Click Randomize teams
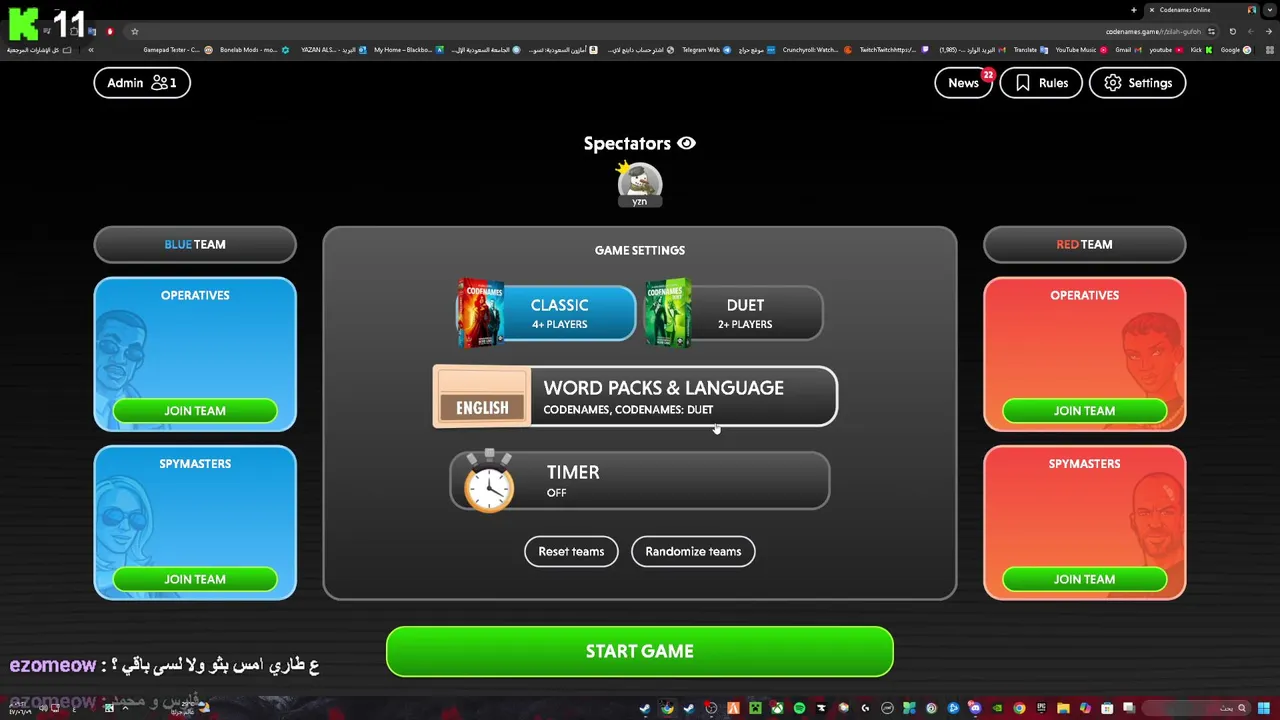 (693, 551)
